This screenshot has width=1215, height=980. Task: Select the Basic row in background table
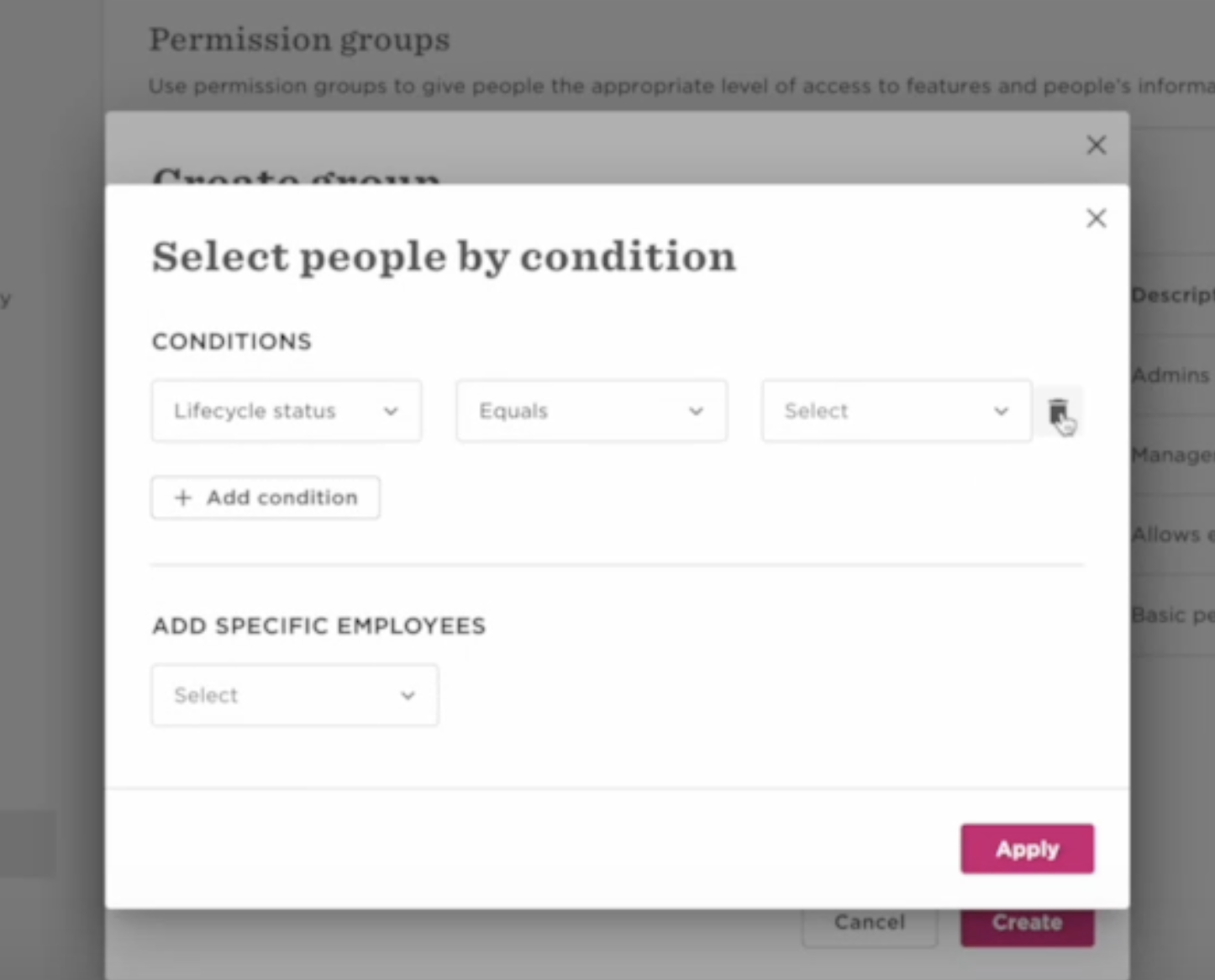click(1171, 614)
